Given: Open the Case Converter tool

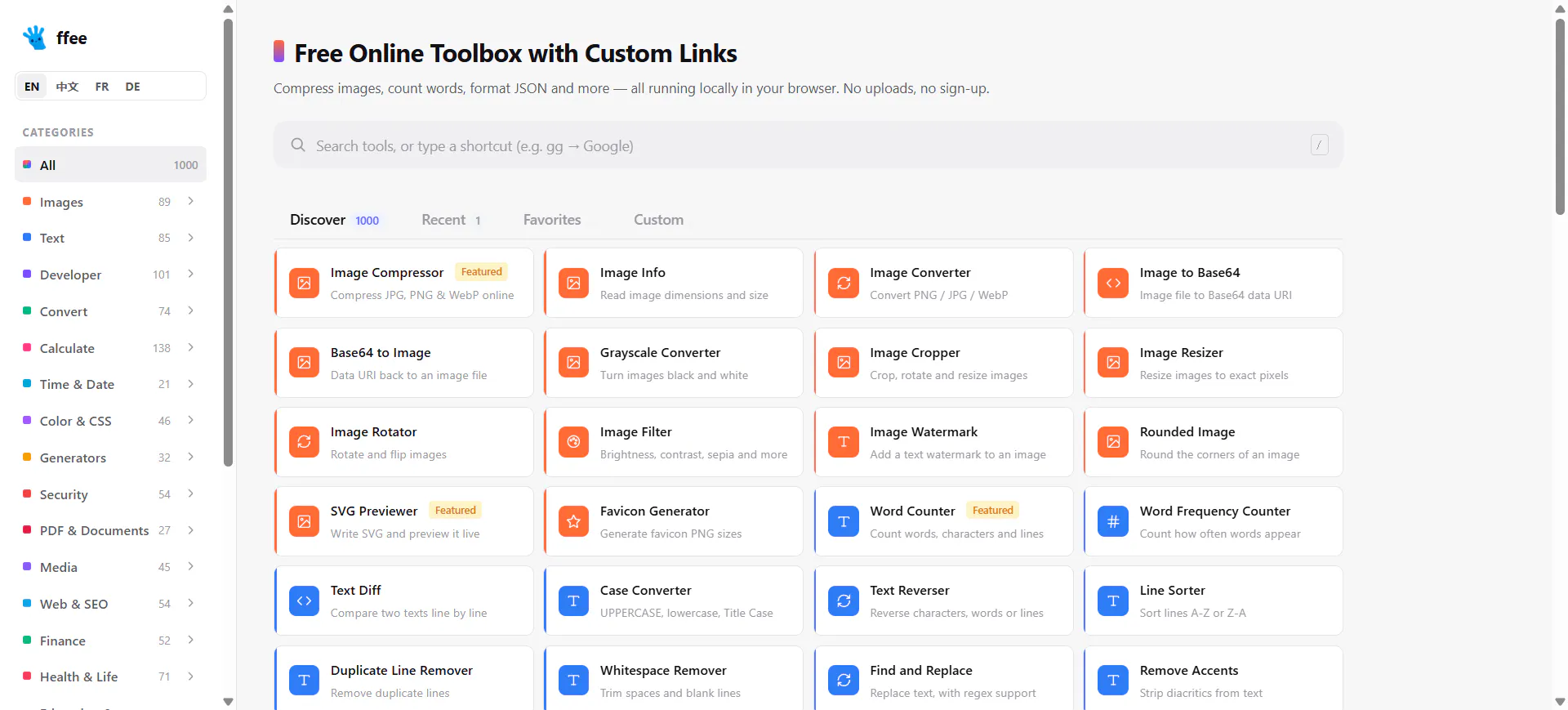Looking at the screenshot, I should coord(673,601).
